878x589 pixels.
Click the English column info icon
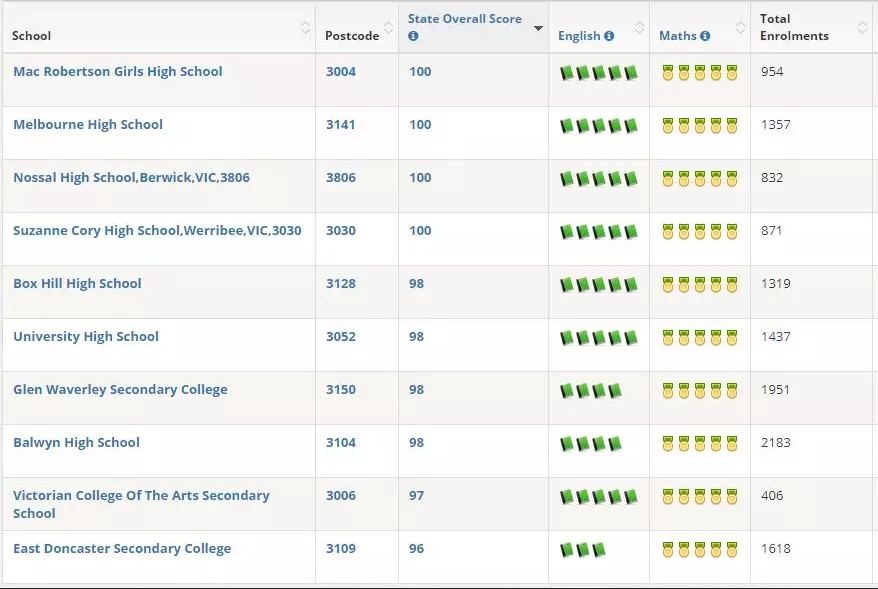click(x=609, y=36)
